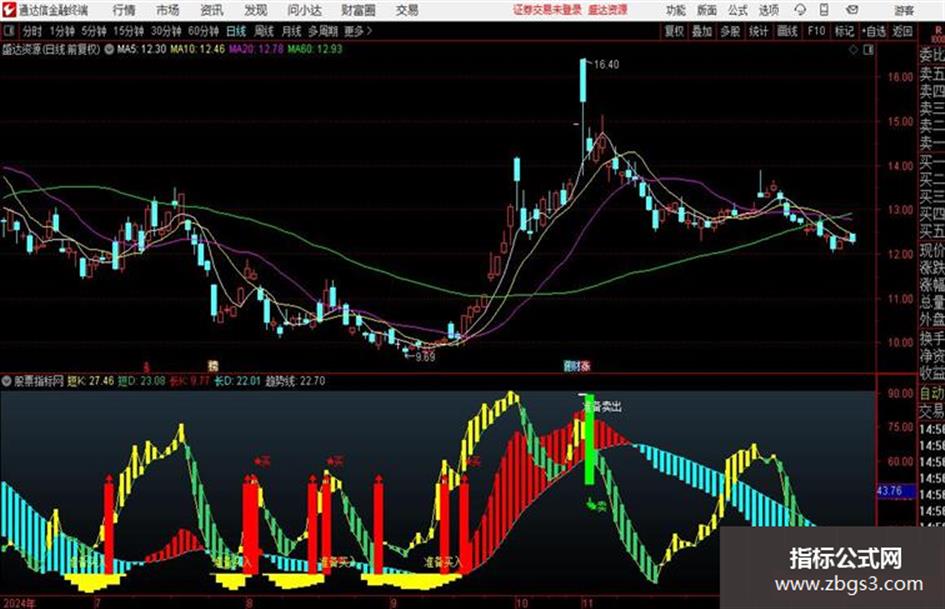Open the 多周期 multi-period view
This screenshot has width=945, height=609.
point(323,31)
